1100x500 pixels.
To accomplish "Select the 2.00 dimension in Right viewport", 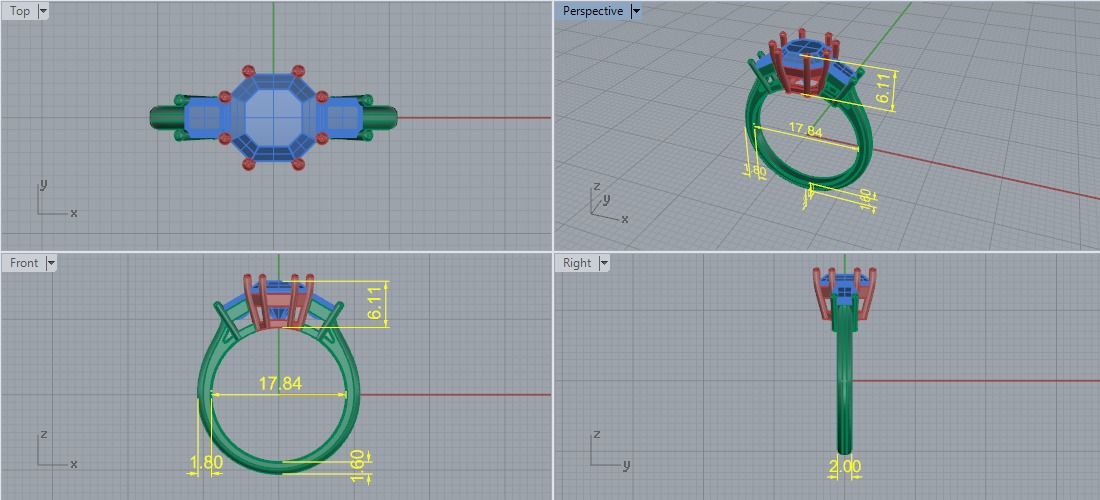I will click(844, 466).
